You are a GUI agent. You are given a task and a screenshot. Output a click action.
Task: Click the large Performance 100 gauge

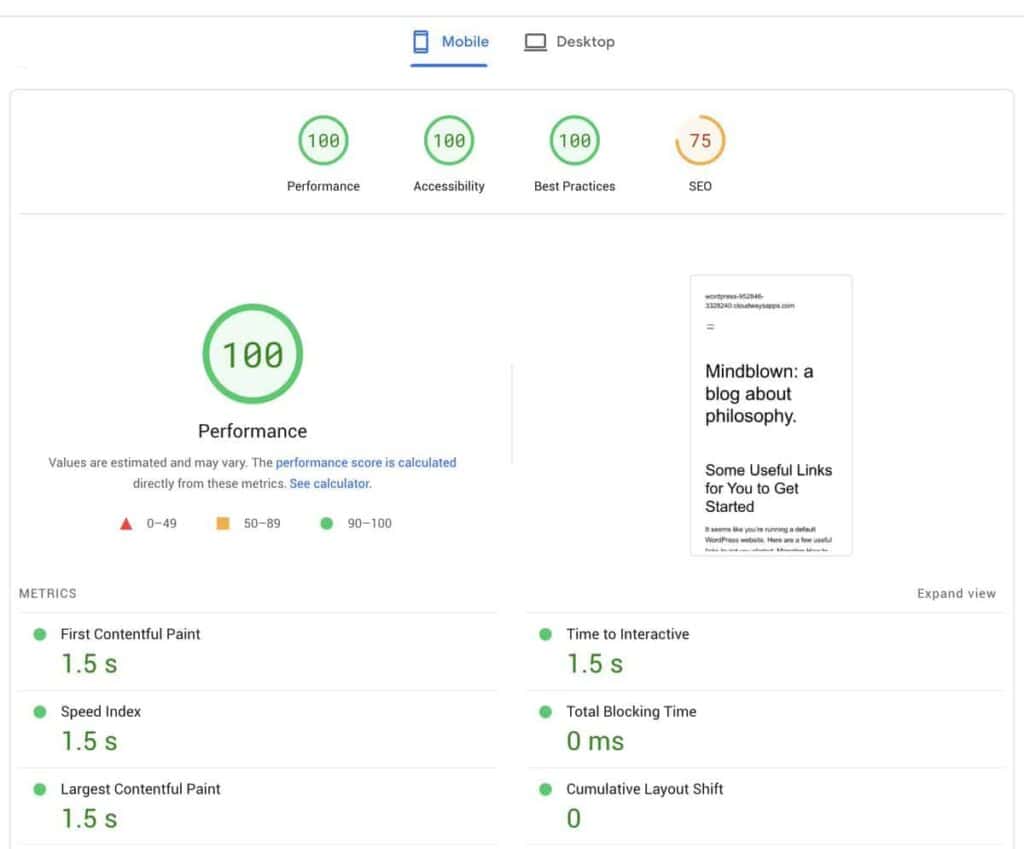pos(252,354)
